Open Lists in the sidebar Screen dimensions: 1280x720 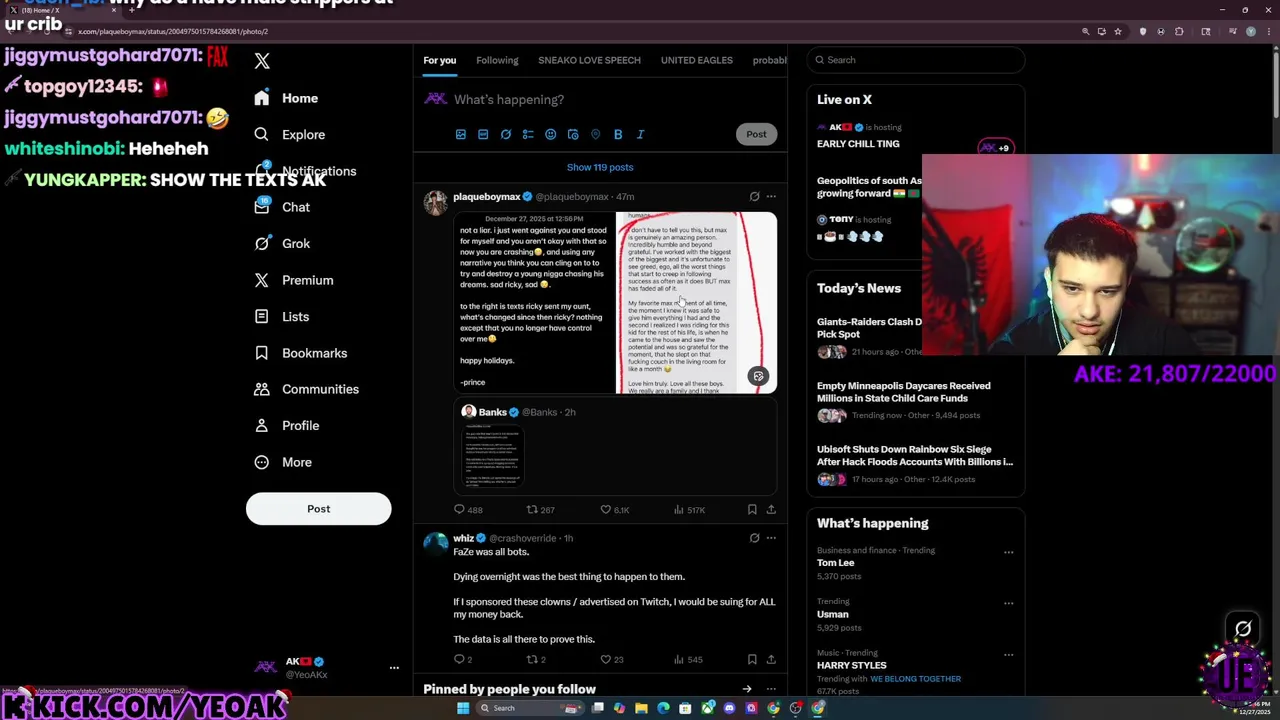click(x=281, y=316)
